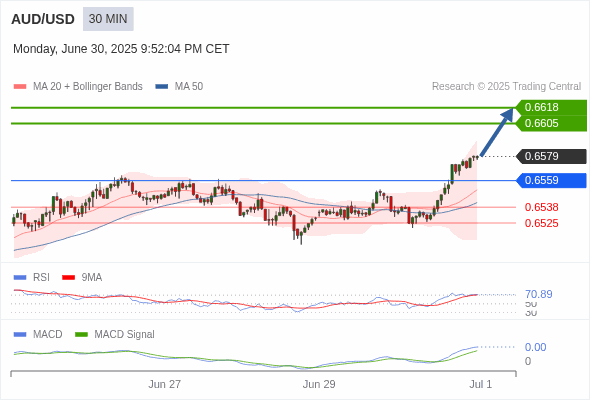Viewport: 590px width, 400px height.
Task: Click the AUD/USD pair title
Action: pyautogui.click(x=43, y=19)
